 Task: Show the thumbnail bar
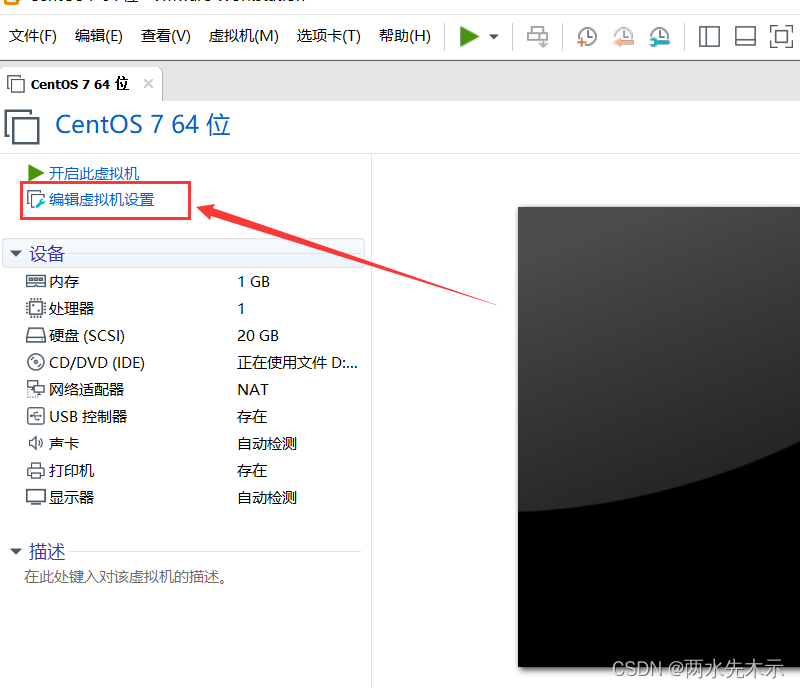(x=745, y=36)
